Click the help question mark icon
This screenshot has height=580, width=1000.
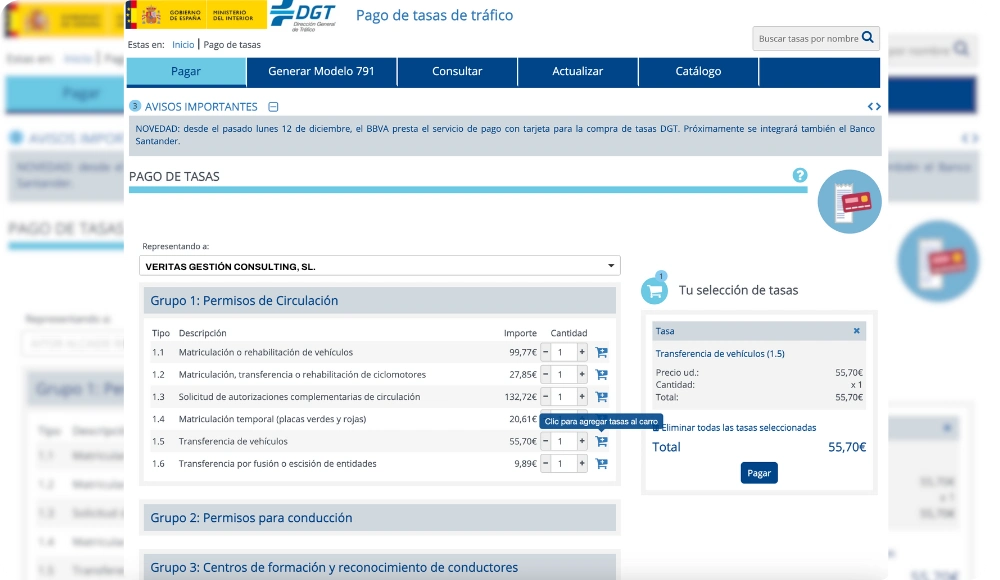pyautogui.click(x=797, y=176)
